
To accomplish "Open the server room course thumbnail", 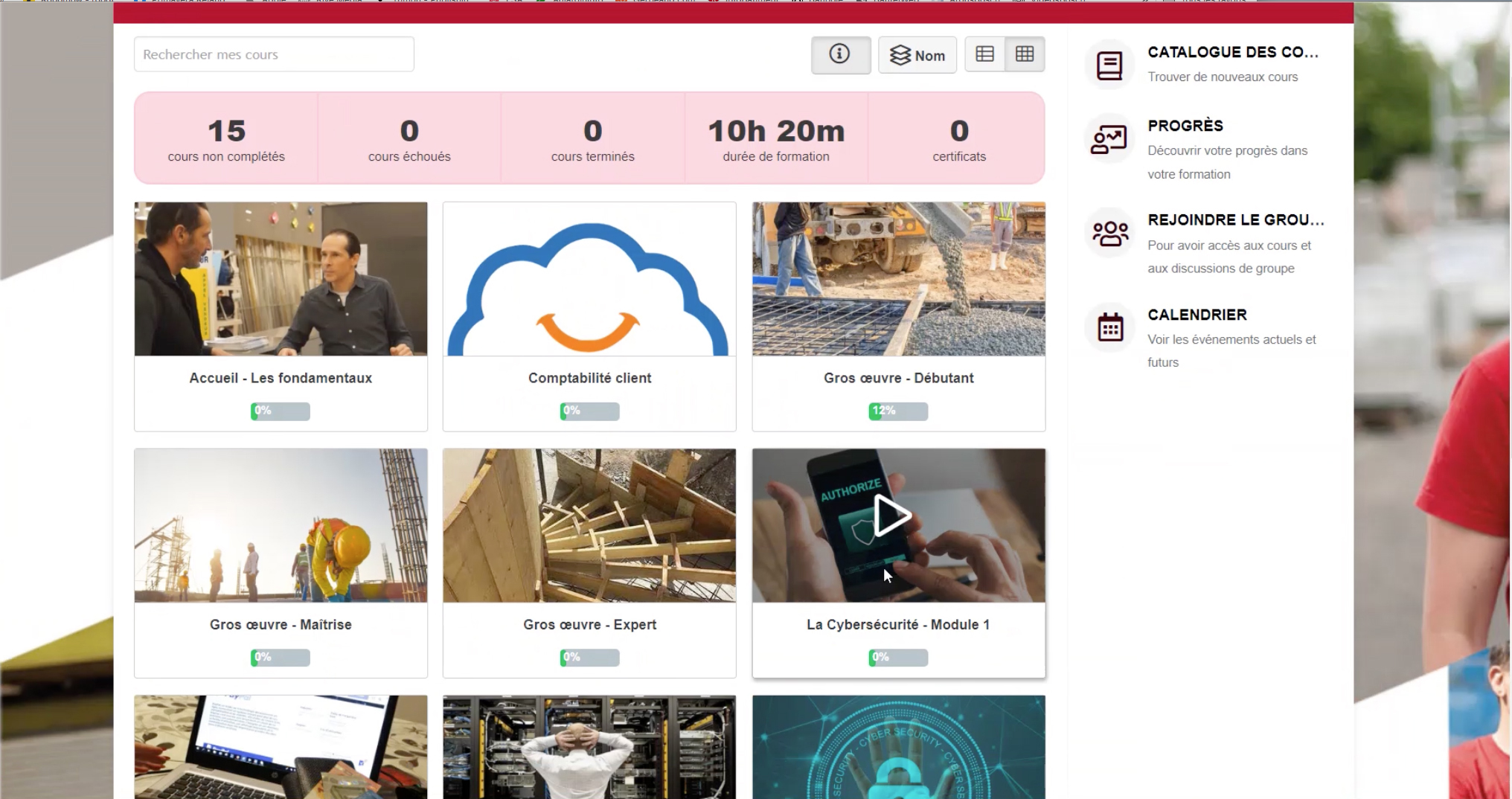I will pos(589,747).
